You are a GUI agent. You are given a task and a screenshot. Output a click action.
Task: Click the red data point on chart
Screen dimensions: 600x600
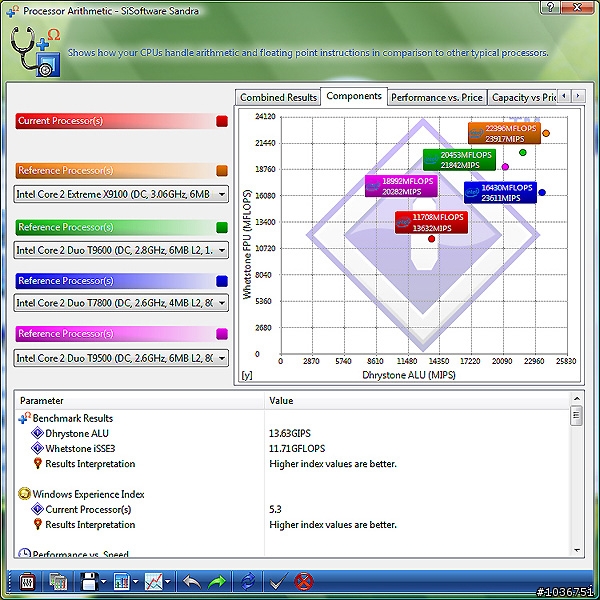tap(432, 239)
